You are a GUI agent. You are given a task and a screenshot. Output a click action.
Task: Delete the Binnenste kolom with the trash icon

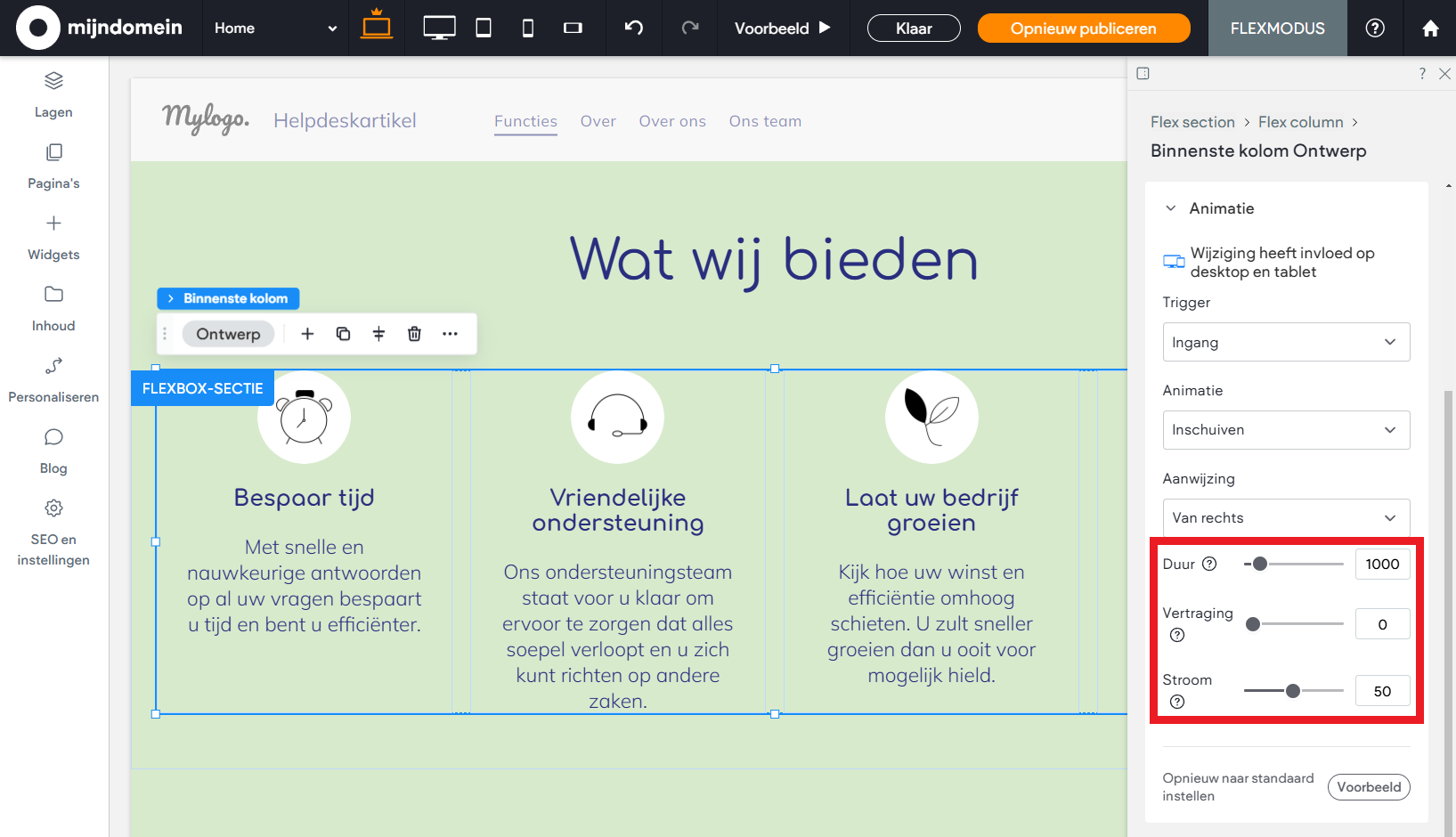(414, 334)
